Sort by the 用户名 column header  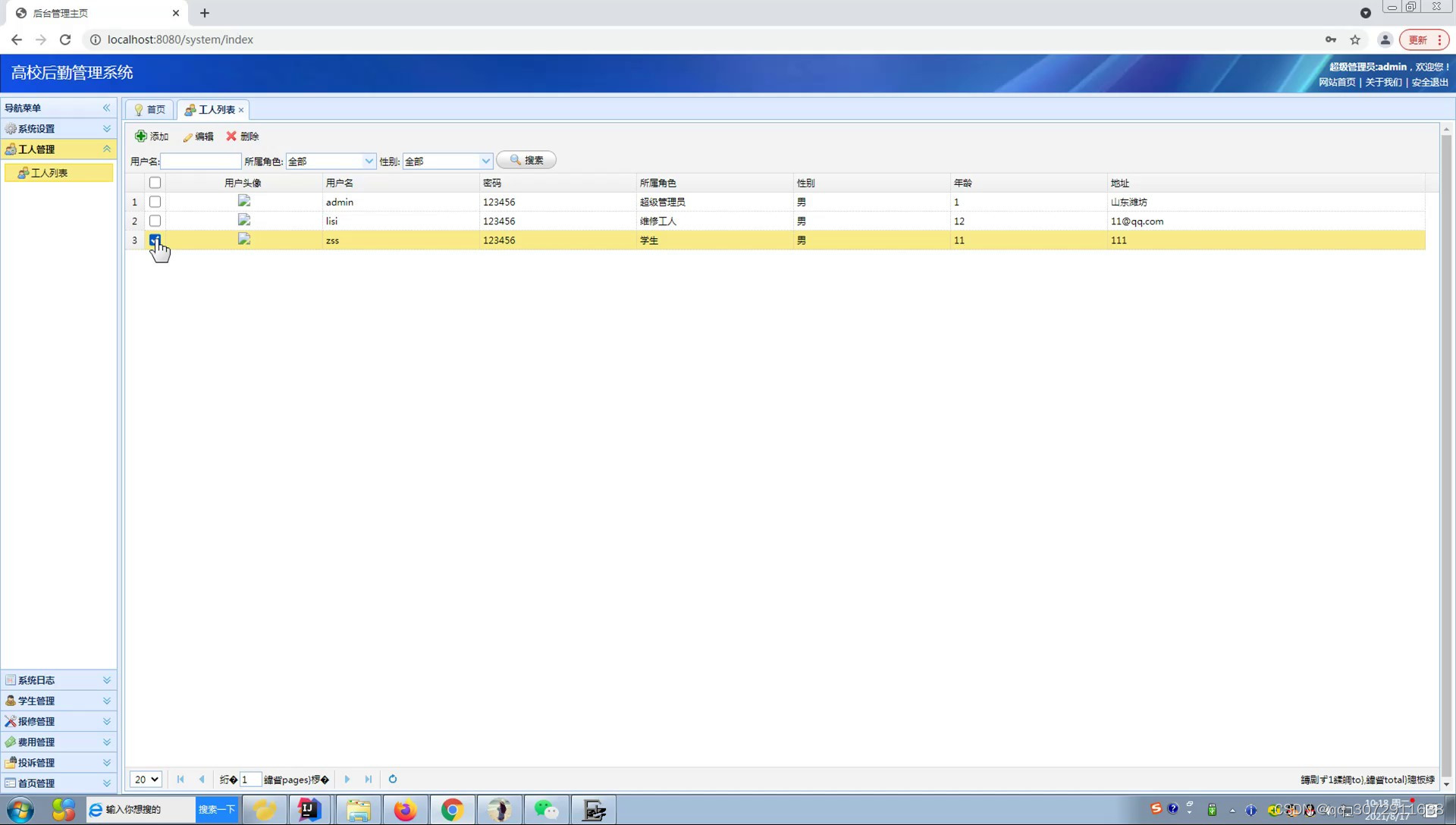pyautogui.click(x=401, y=183)
